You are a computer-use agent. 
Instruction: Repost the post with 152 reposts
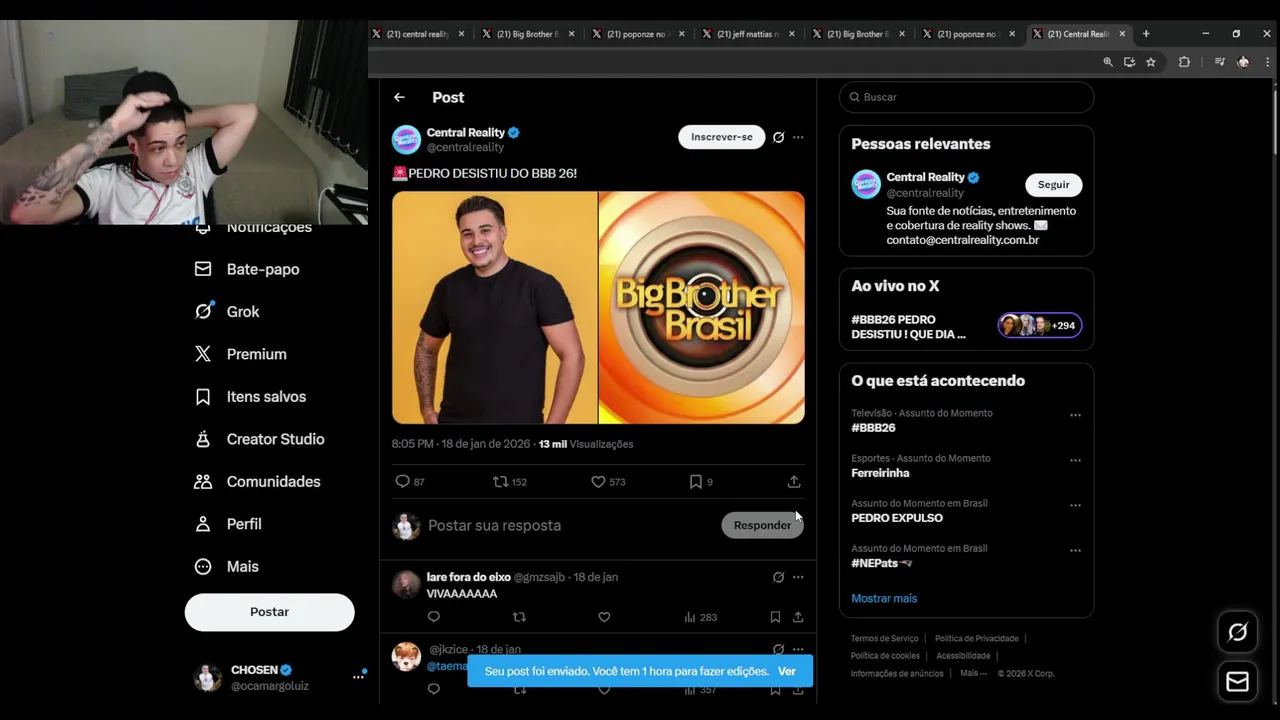click(x=501, y=482)
